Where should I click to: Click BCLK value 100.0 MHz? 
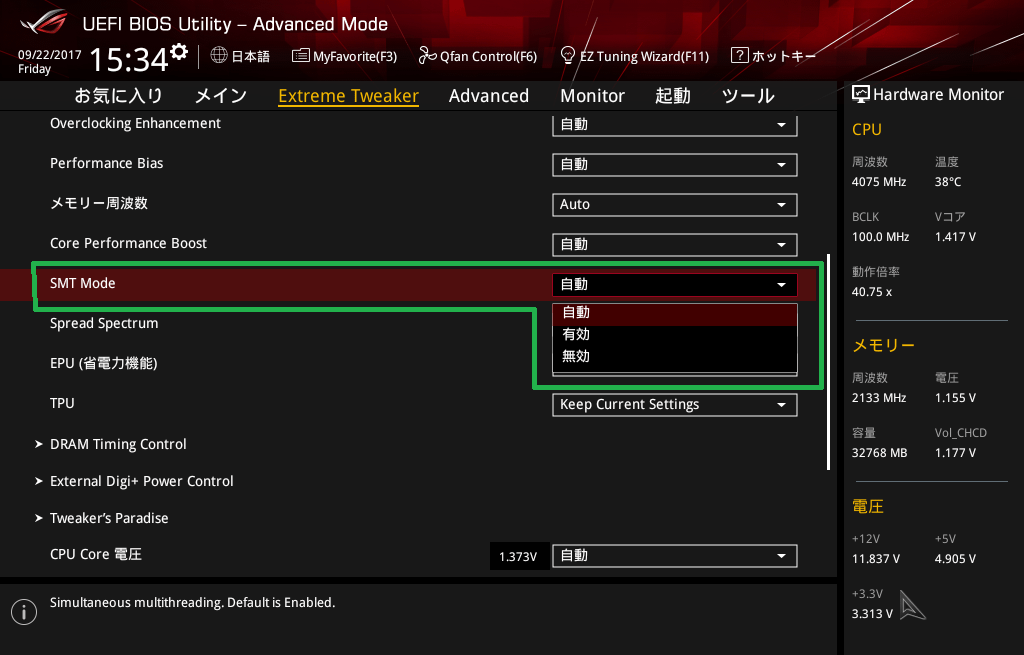(880, 237)
